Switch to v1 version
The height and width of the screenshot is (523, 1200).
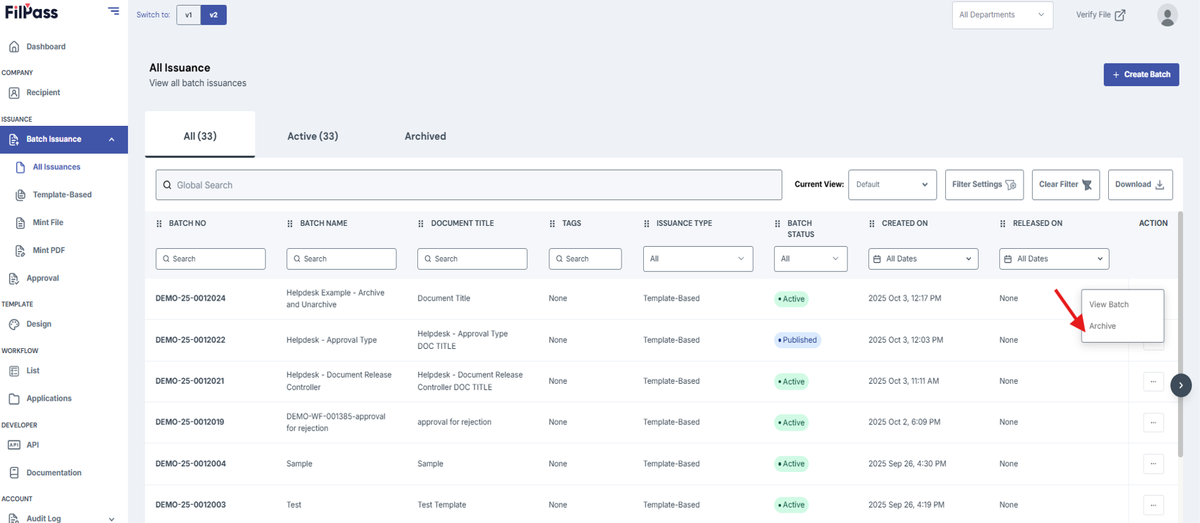coord(188,15)
